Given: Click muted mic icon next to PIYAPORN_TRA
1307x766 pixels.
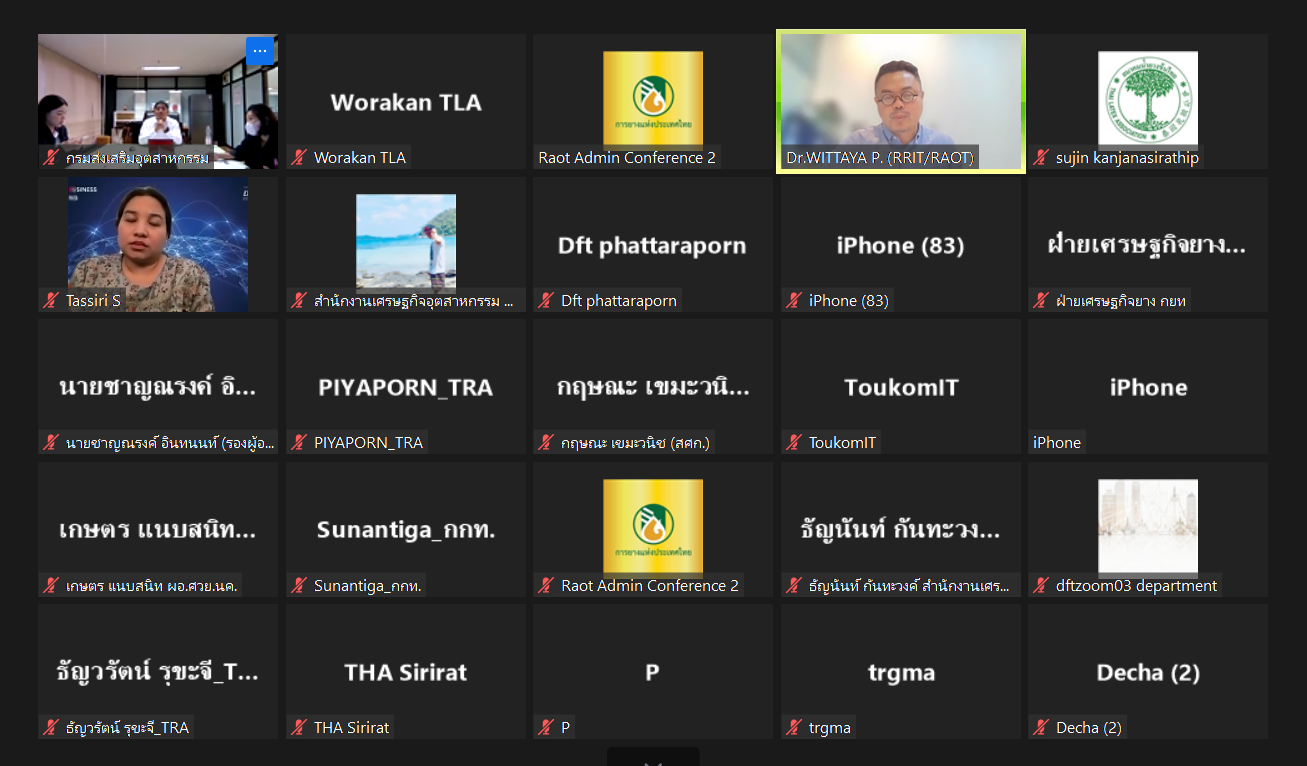Looking at the screenshot, I should point(298,442).
